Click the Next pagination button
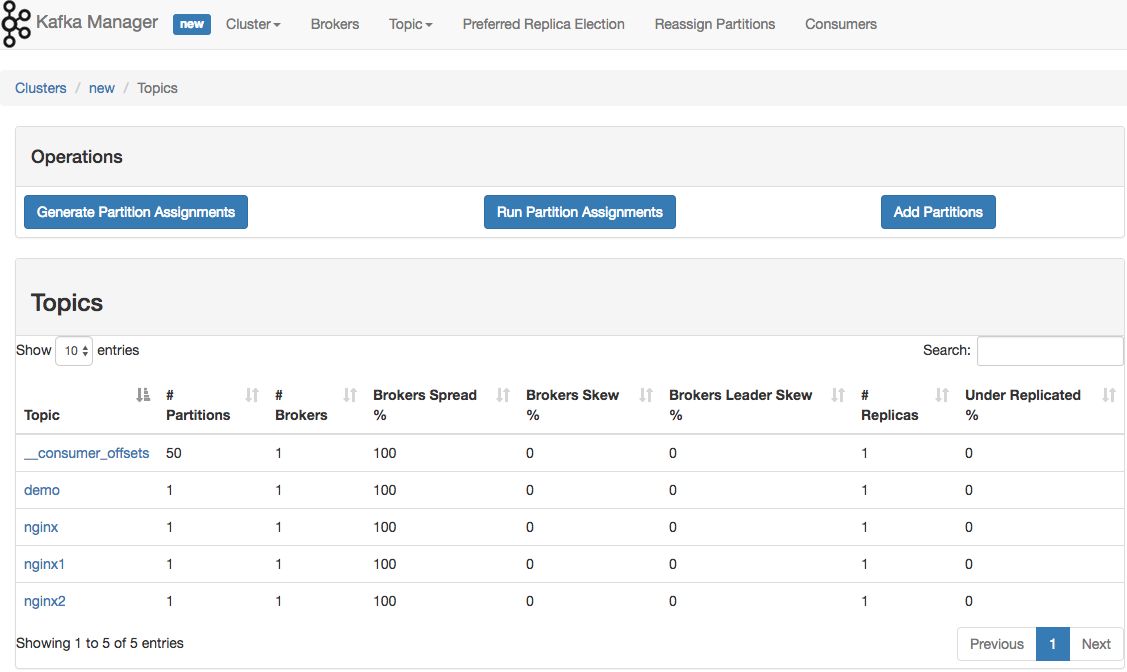 (x=1096, y=644)
